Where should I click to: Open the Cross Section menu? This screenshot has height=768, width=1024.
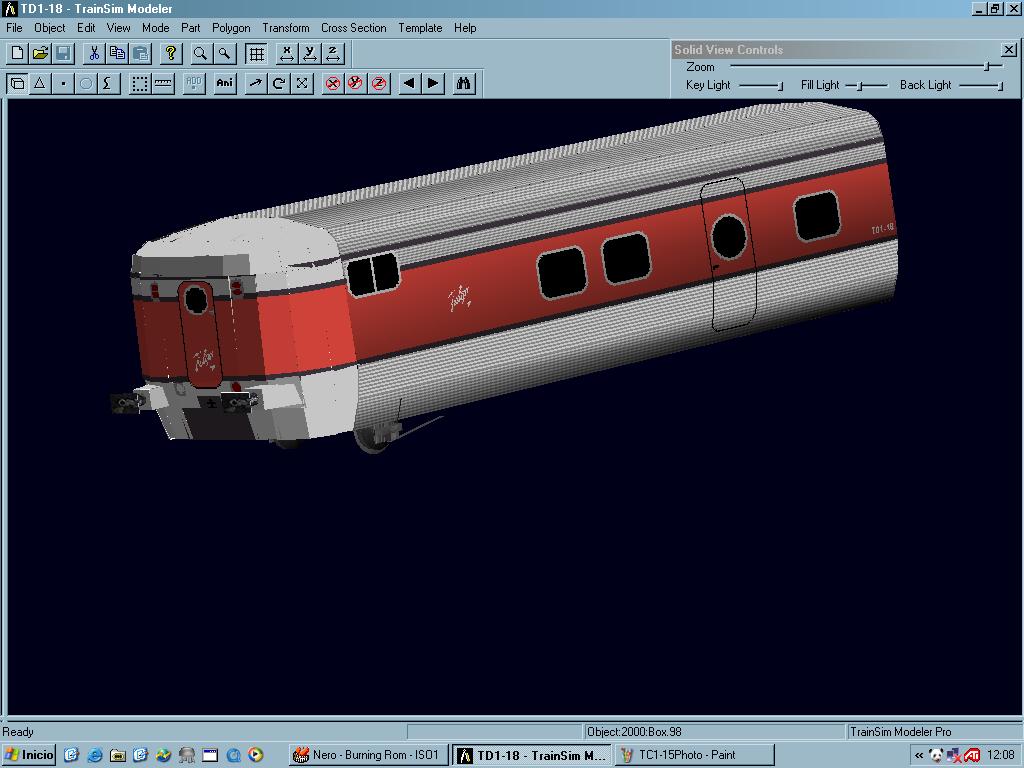click(353, 28)
